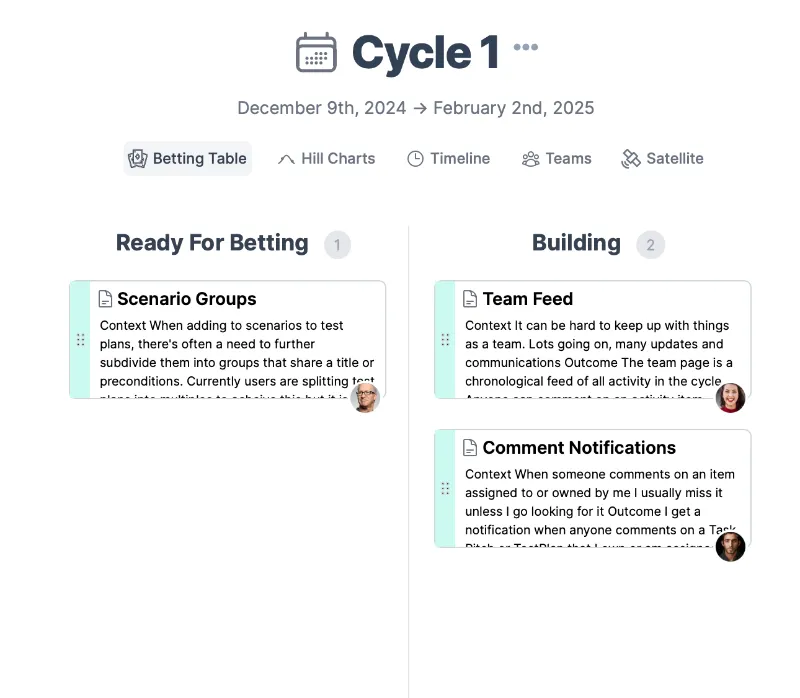Click the document icon beside Team Feed

pyautogui.click(x=470, y=299)
